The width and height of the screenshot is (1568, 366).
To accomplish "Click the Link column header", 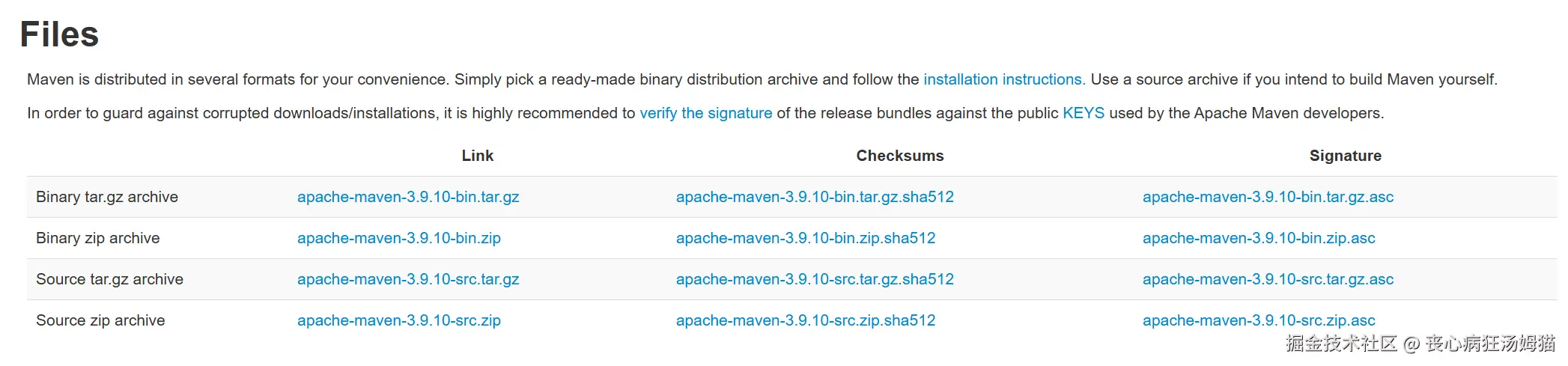I will click(x=478, y=156).
